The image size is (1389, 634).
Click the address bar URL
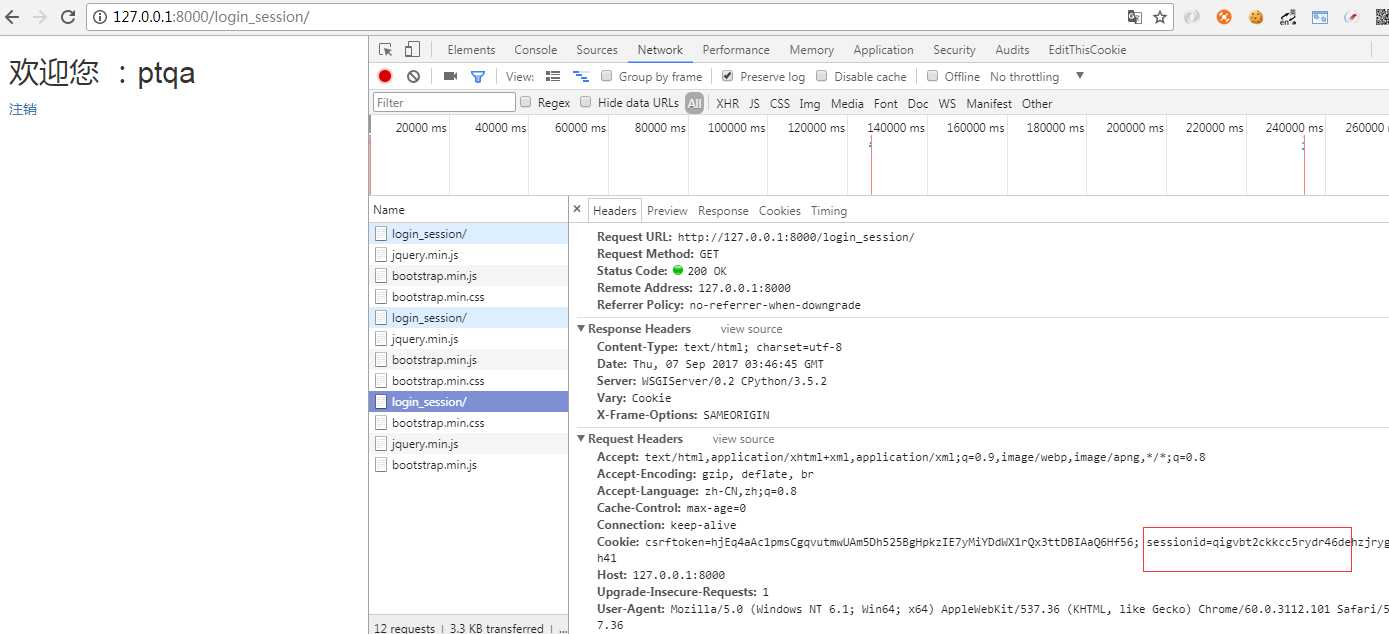[211, 17]
